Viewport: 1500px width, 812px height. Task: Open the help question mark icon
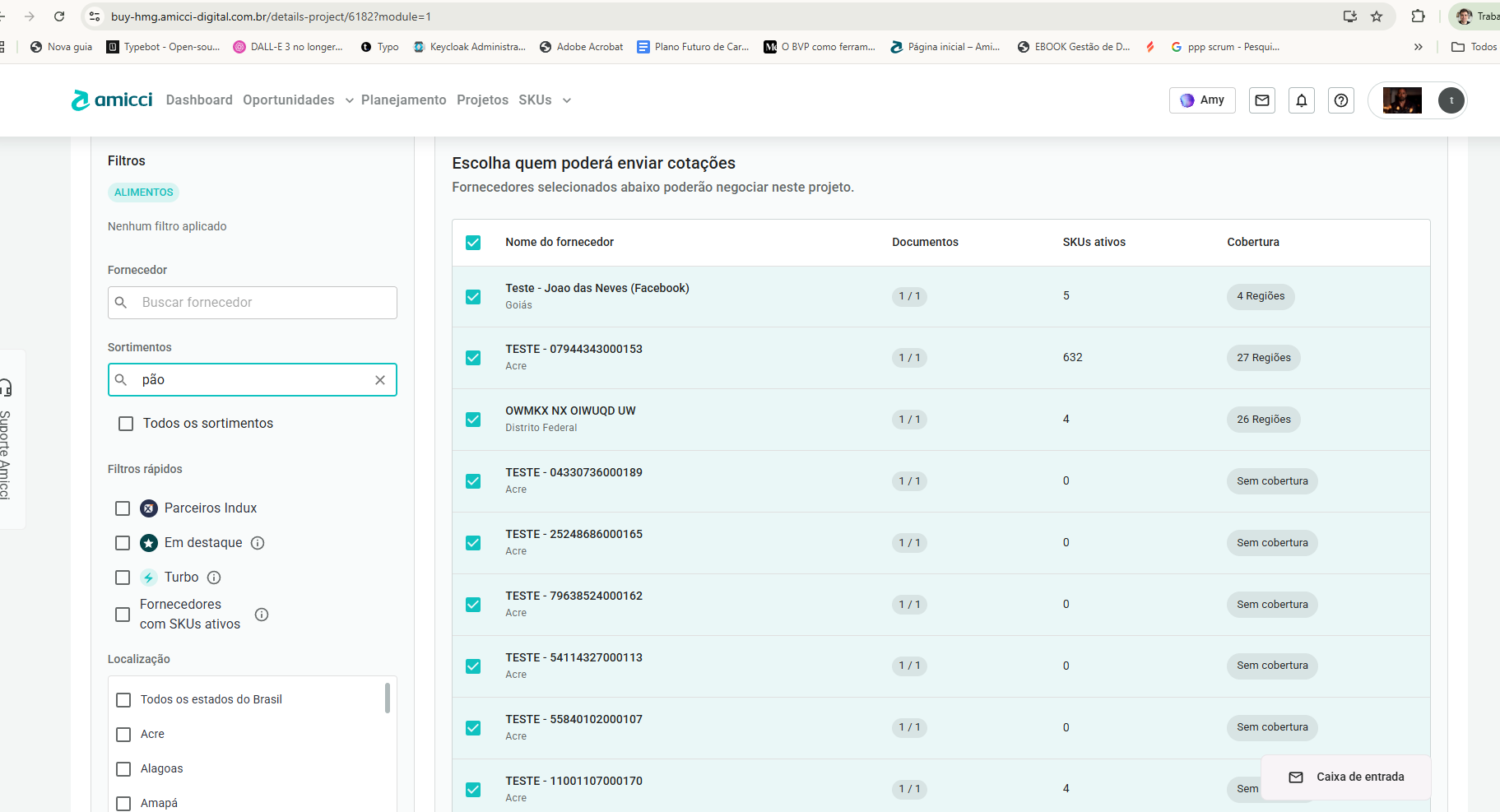tap(1340, 100)
